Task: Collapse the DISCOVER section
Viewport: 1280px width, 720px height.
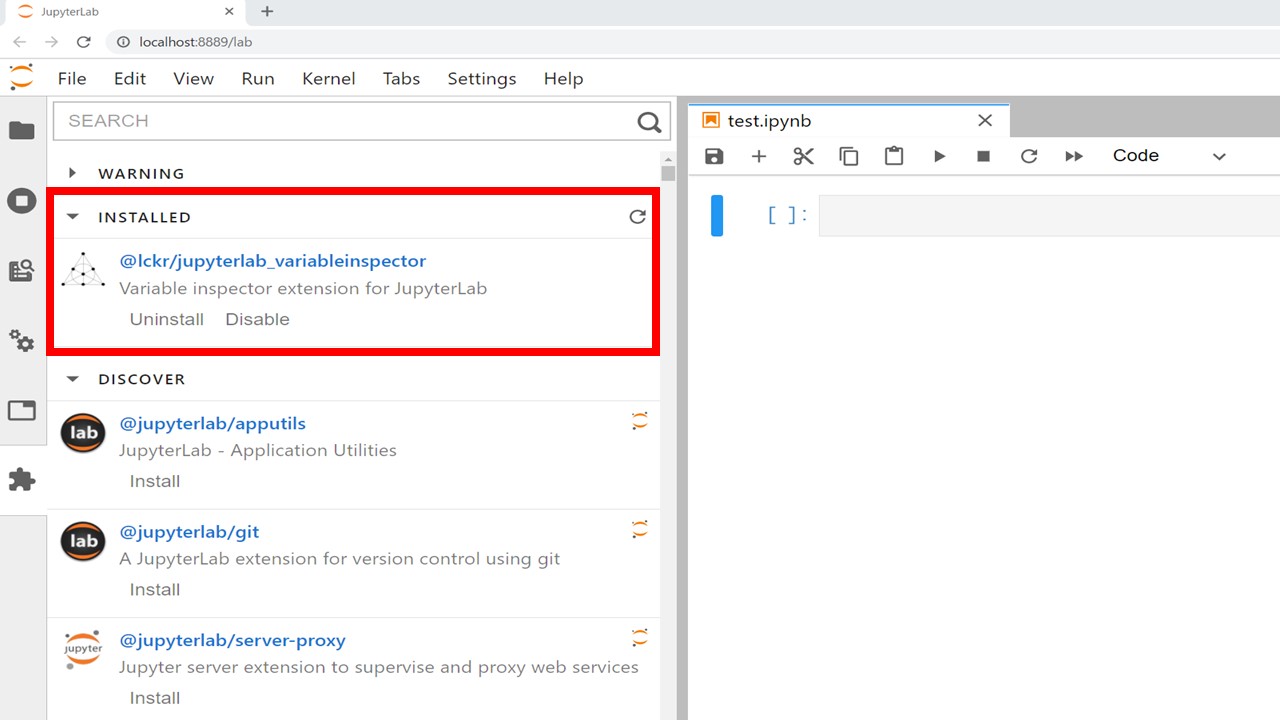Action: [x=72, y=379]
